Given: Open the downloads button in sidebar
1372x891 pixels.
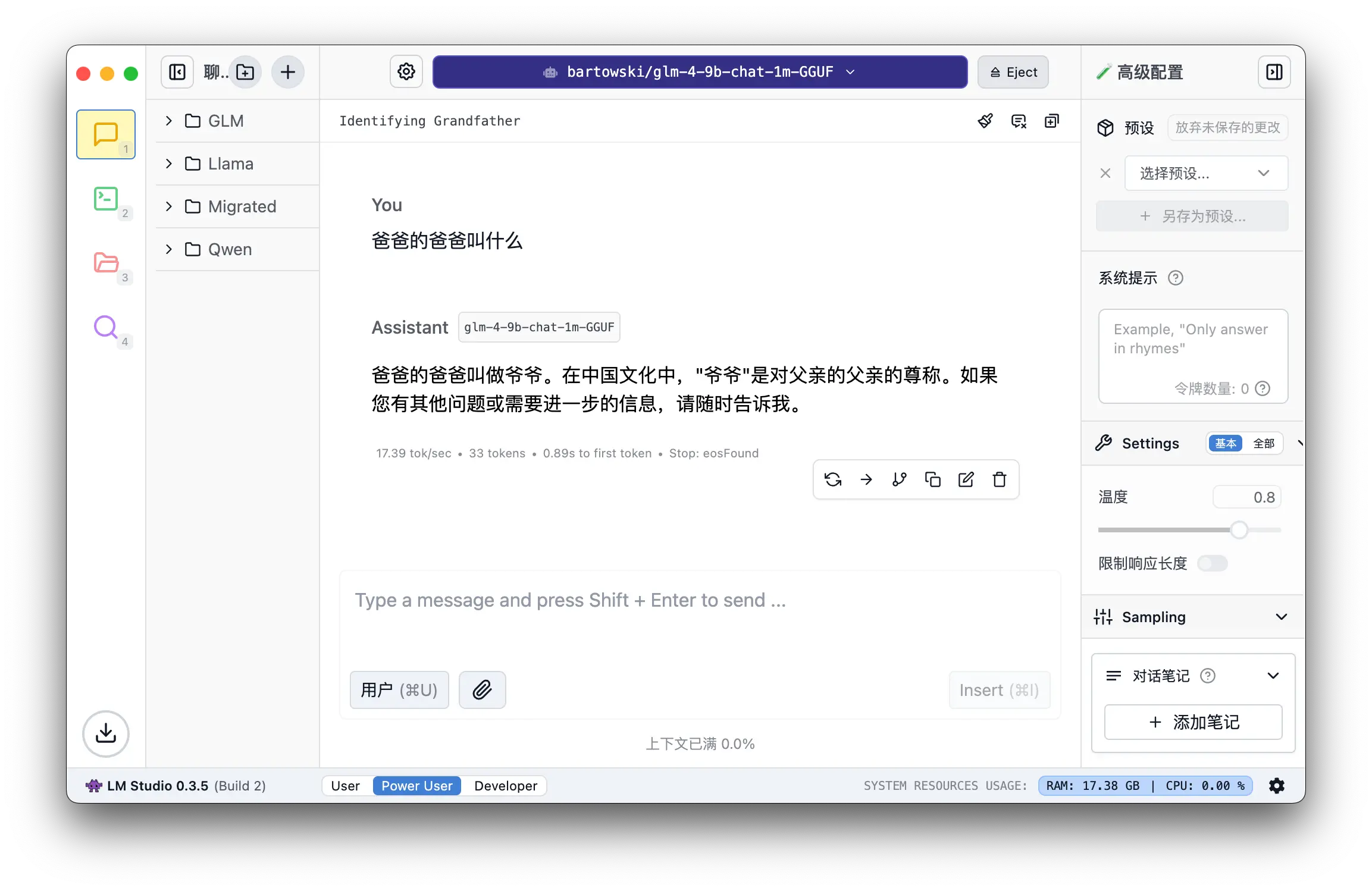Looking at the screenshot, I should tap(106, 733).
